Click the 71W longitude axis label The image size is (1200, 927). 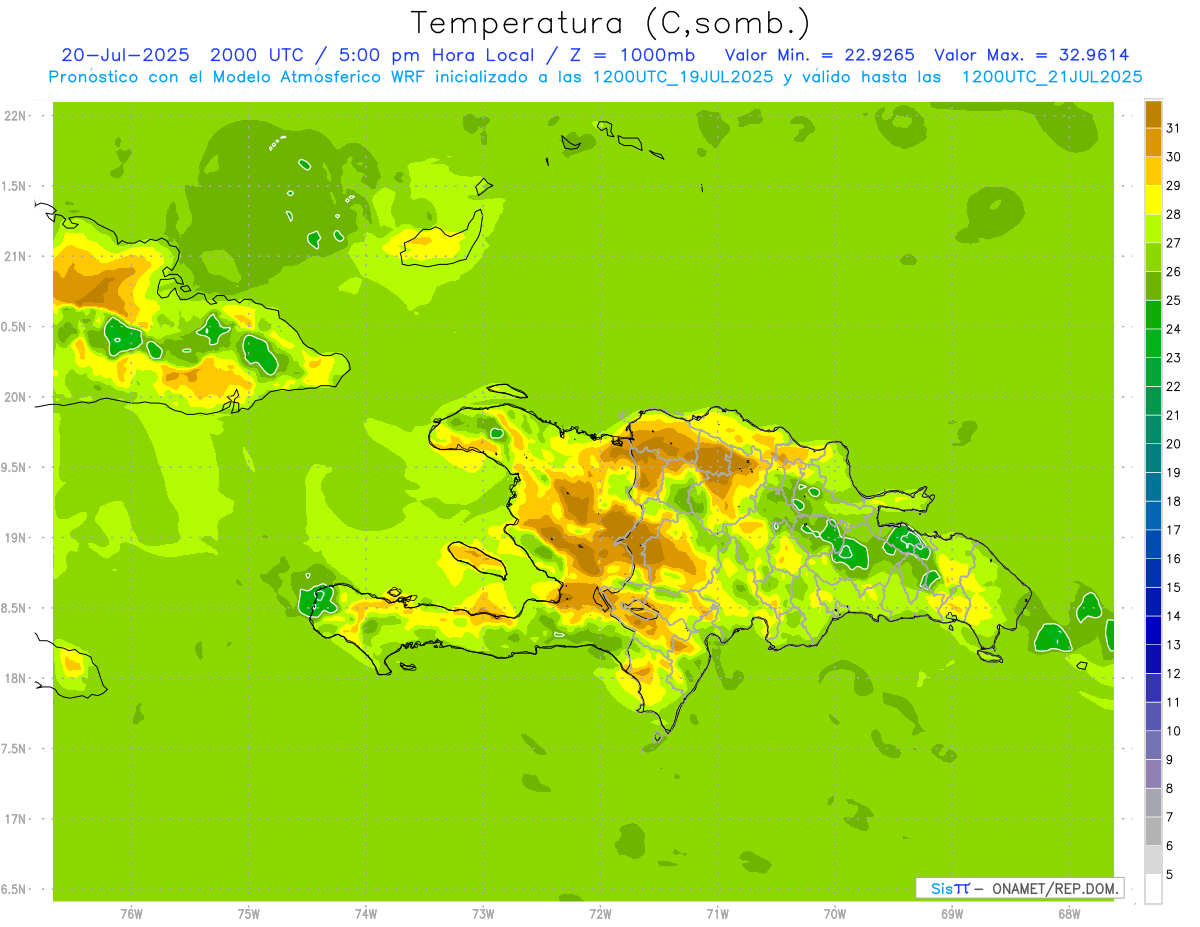click(717, 914)
